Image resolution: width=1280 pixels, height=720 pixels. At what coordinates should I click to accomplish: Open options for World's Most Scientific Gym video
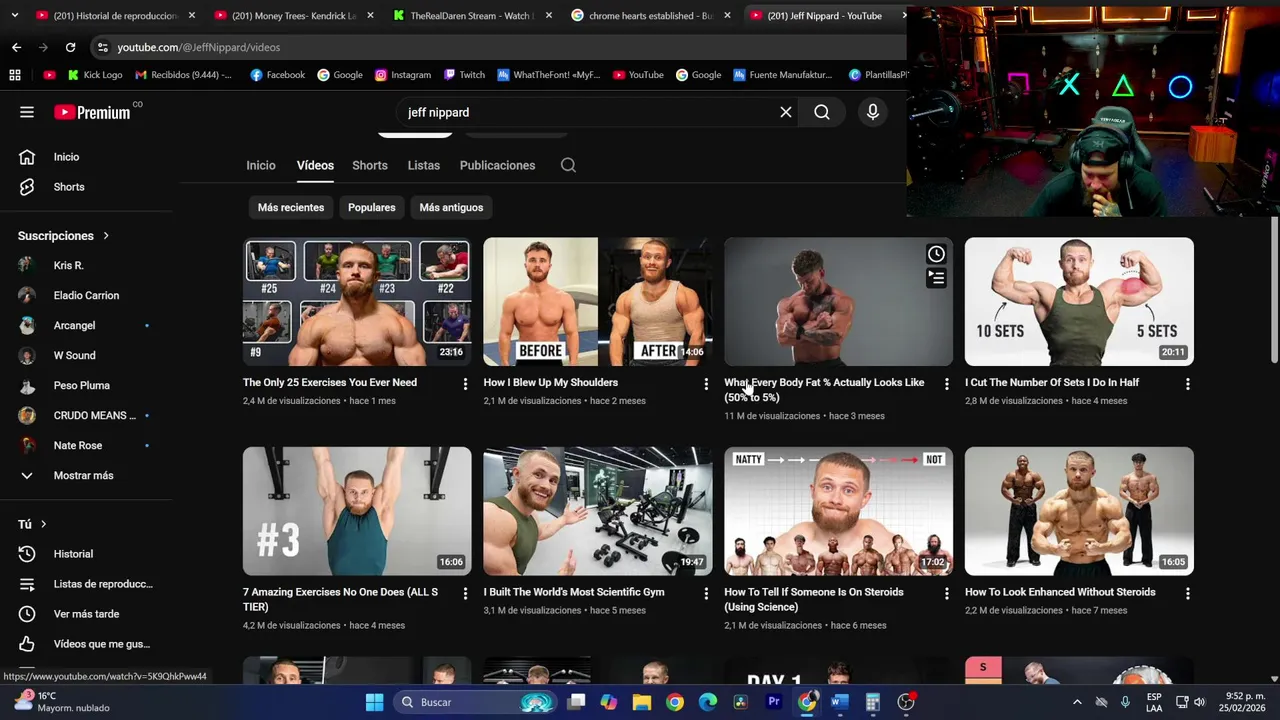(x=706, y=594)
